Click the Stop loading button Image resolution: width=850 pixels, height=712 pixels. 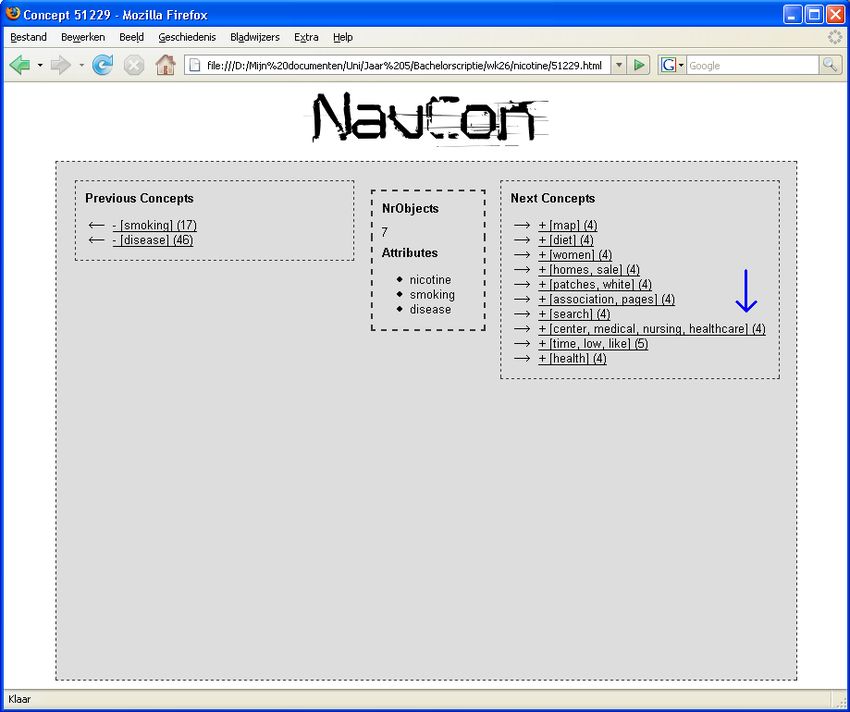click(x=134, y=66)
